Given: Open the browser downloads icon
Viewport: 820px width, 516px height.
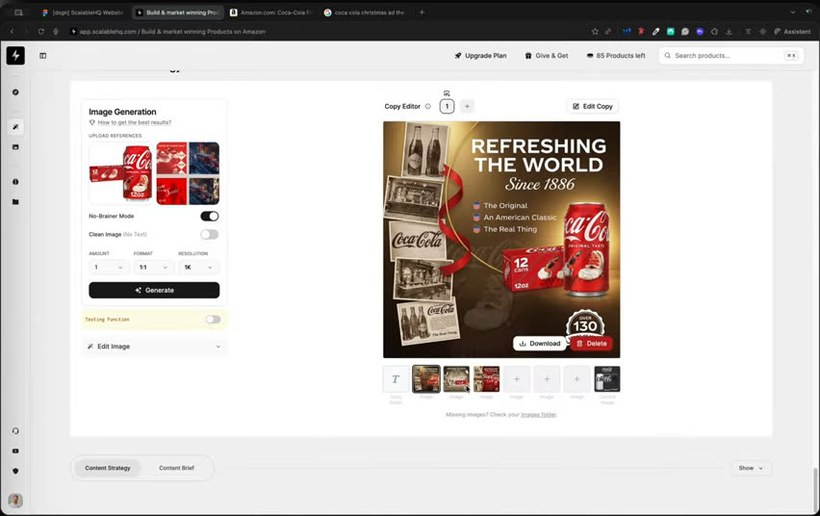Looking at the screenshot, I should coord(729,31).
